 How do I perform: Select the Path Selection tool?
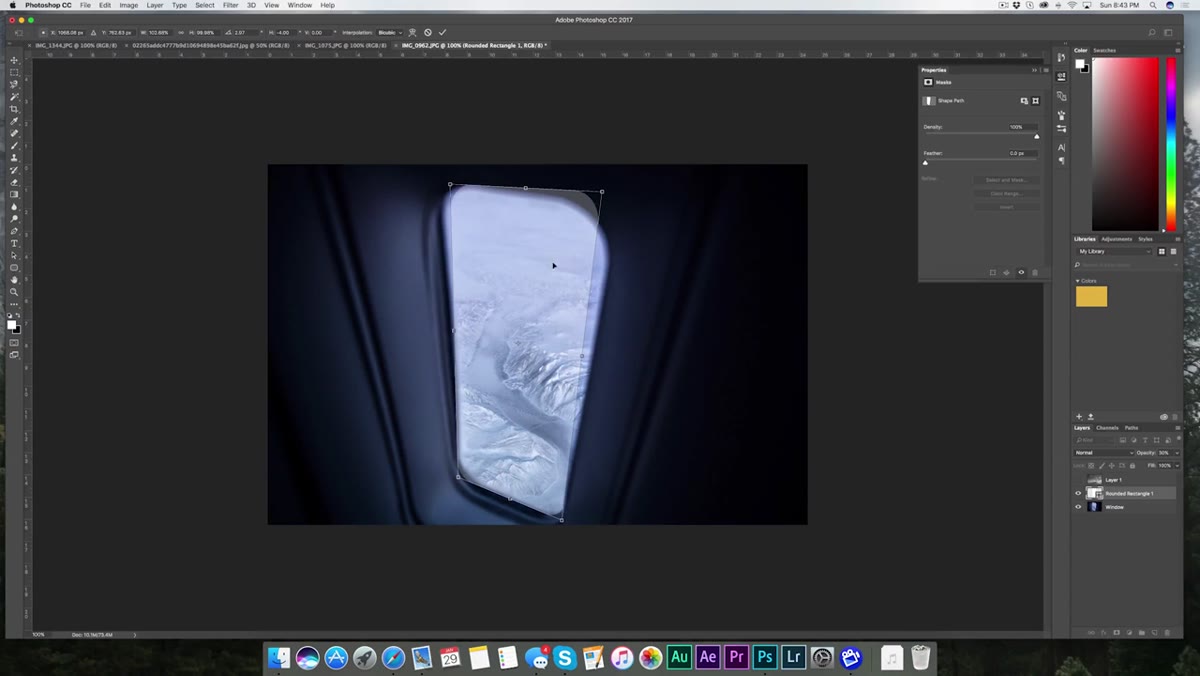[x=14, y=256]
